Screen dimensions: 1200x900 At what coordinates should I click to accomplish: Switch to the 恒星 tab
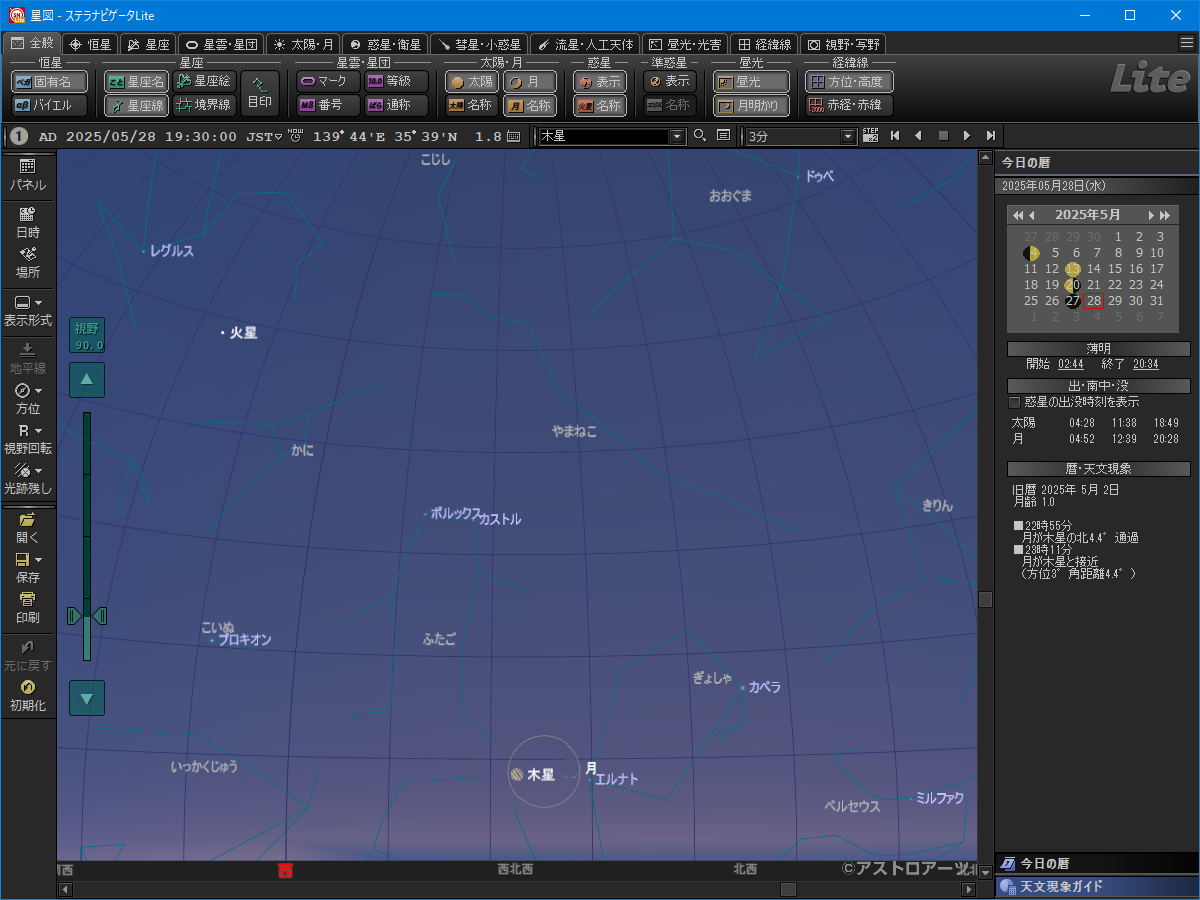(x=91, y=44)
